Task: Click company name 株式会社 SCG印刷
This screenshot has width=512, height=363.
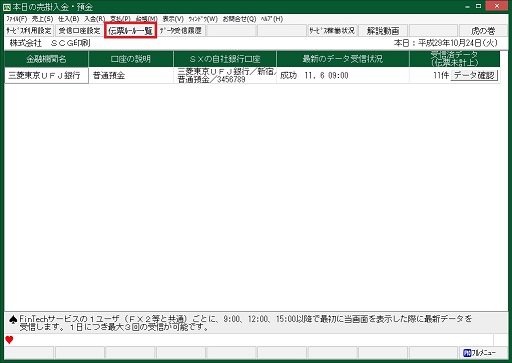Action: click(x=50, y=43)
